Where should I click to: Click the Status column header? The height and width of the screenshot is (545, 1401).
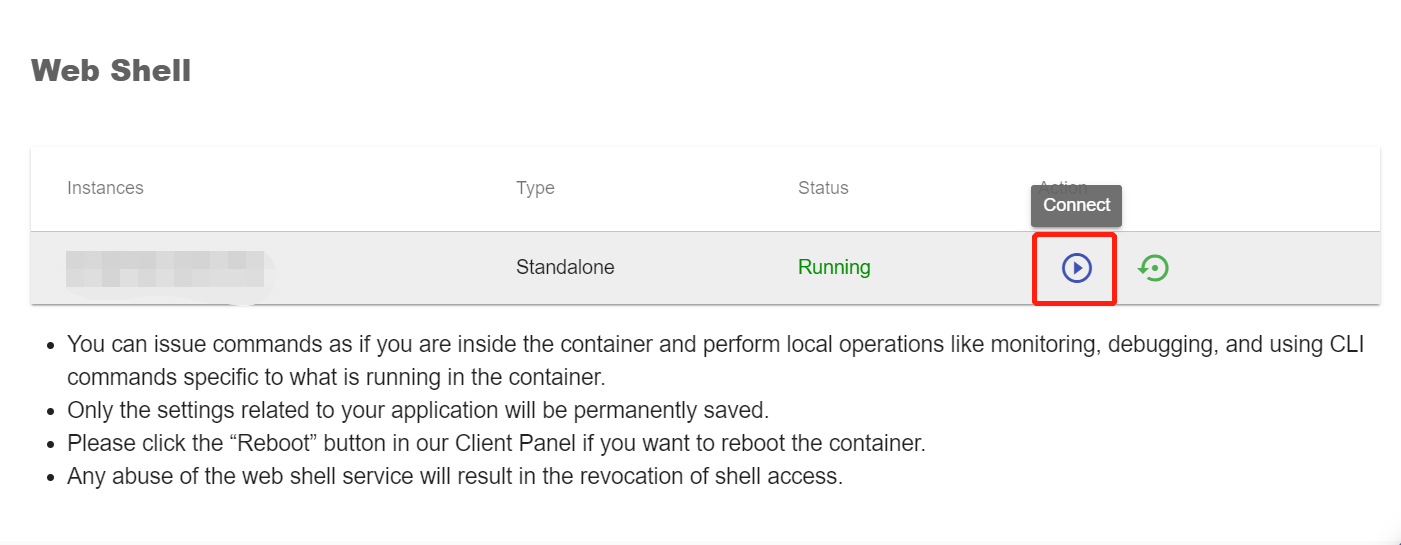(x=823, y=188)
